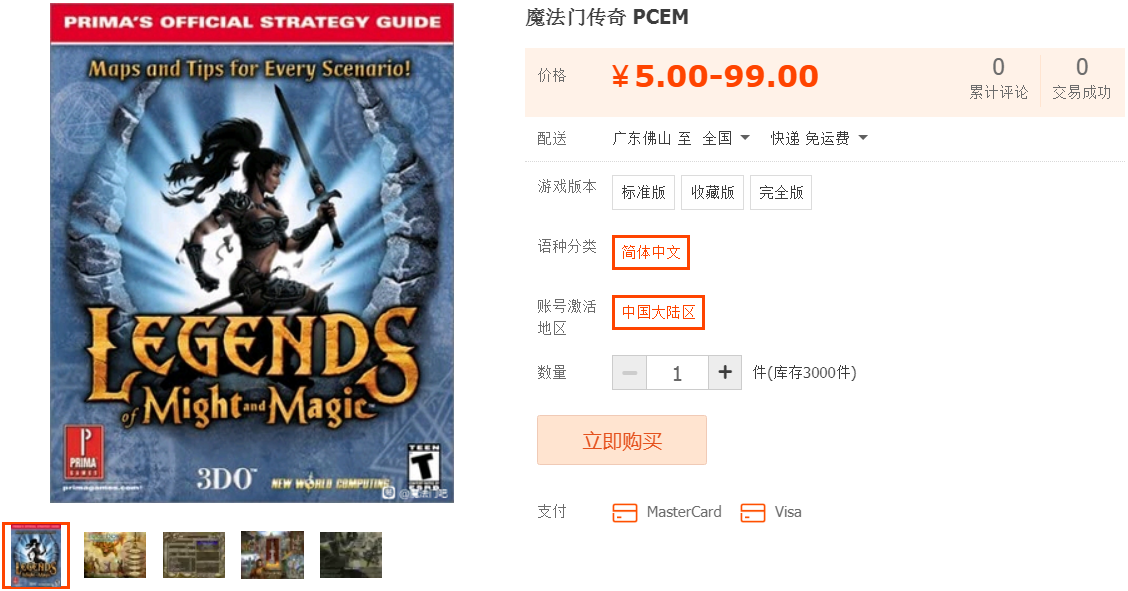Open the 快递 免运费 shipping dropdown
Image resolution: width=1128 pixels, height=591 pixels.
[819, 138]
